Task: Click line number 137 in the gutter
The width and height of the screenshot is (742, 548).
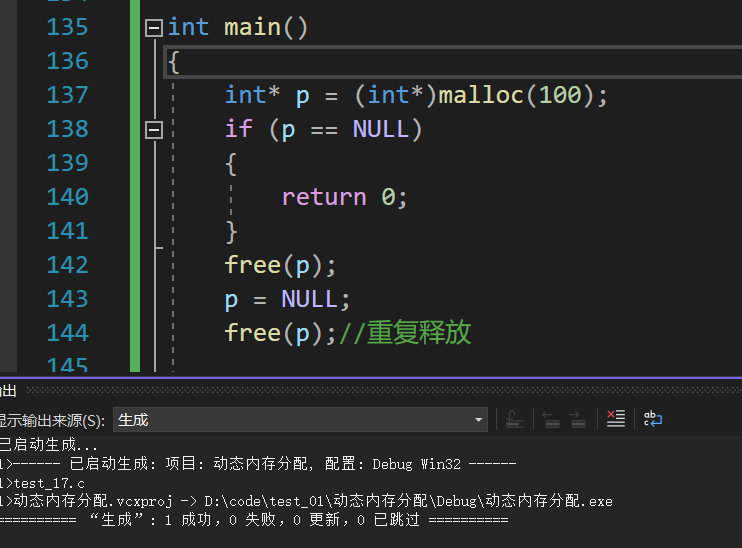Action: coord(67,95)
